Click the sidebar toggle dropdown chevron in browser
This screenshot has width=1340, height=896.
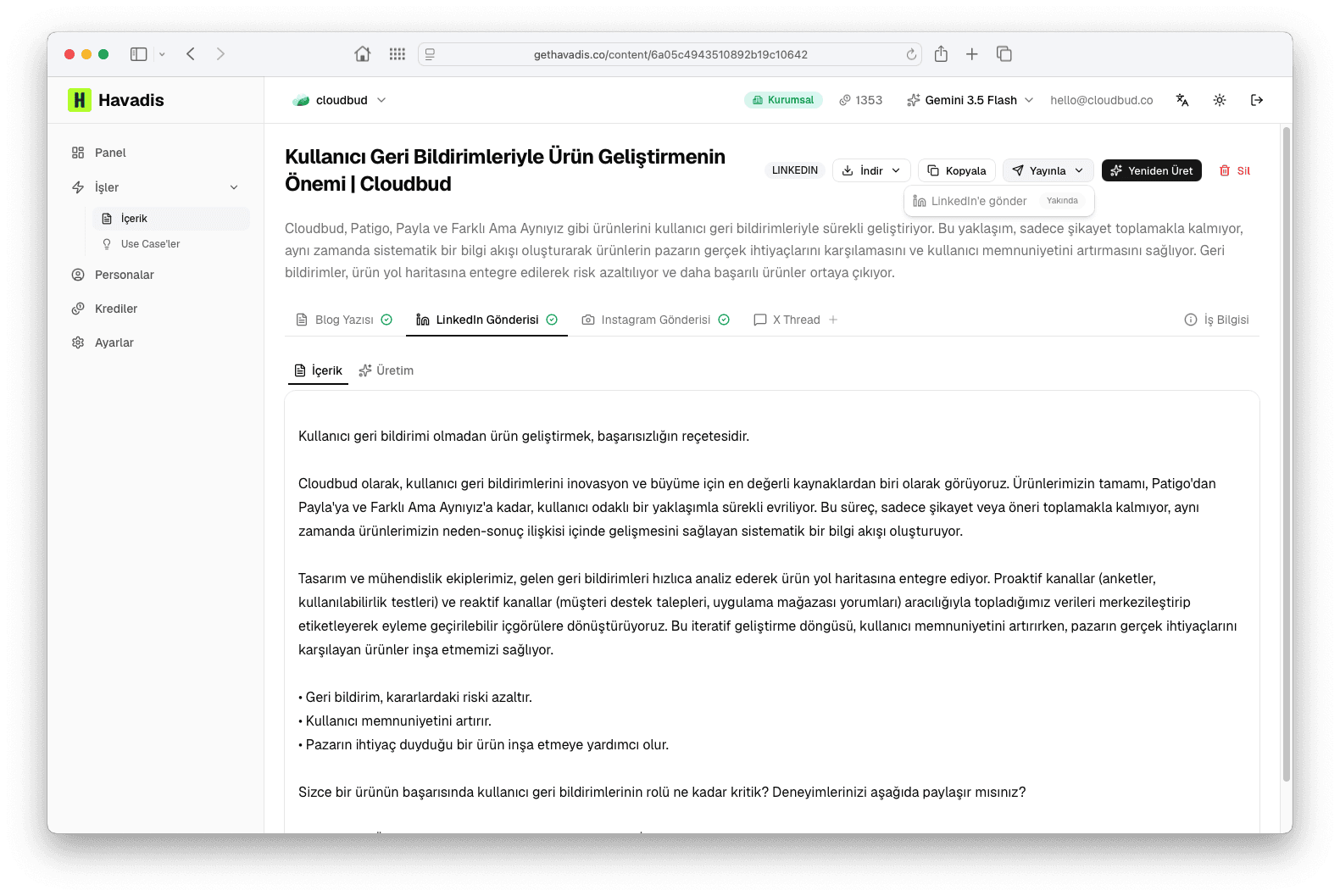click(x=162, y=54)
